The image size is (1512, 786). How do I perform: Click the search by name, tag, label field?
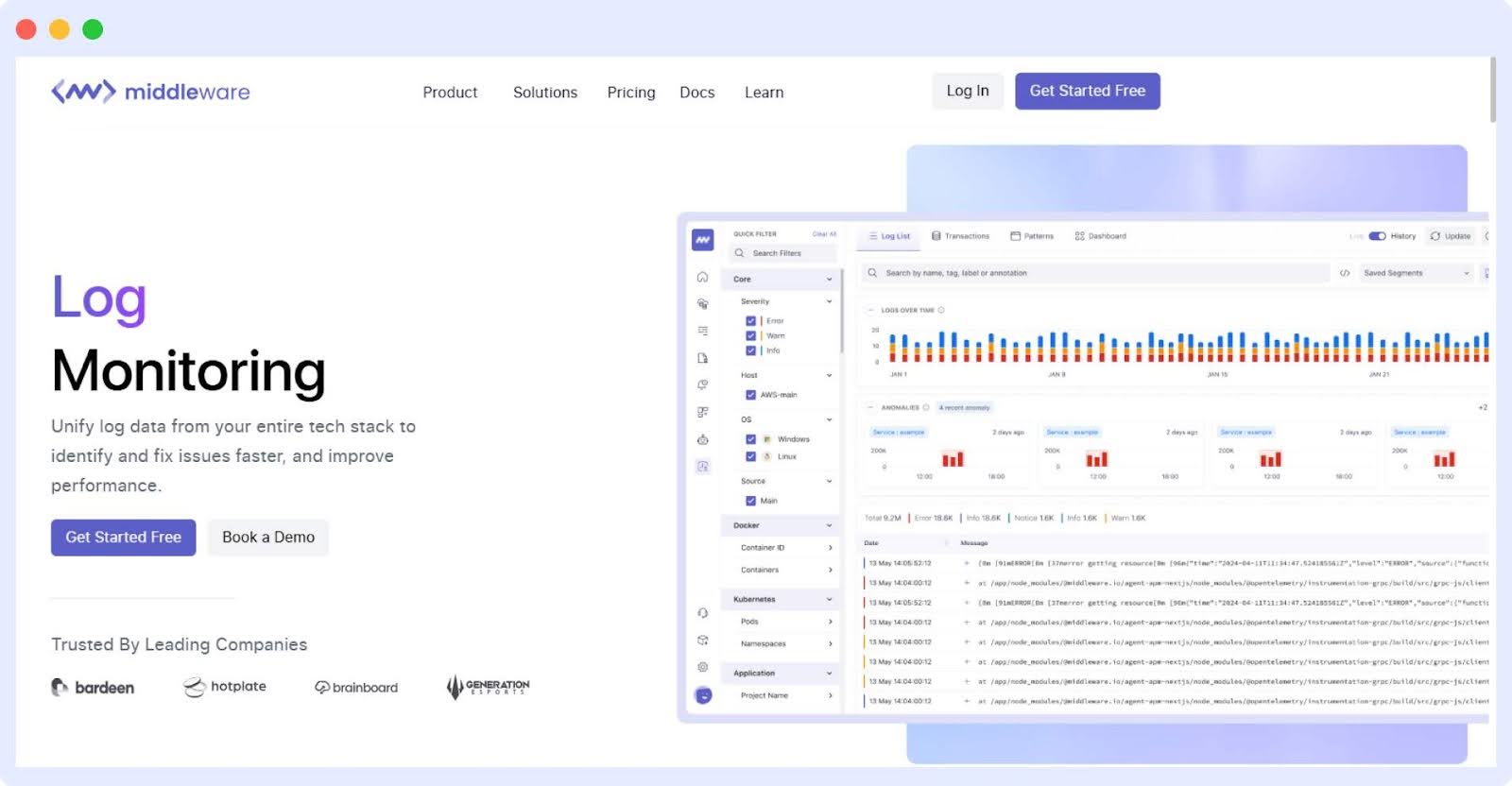(1096, 273)
